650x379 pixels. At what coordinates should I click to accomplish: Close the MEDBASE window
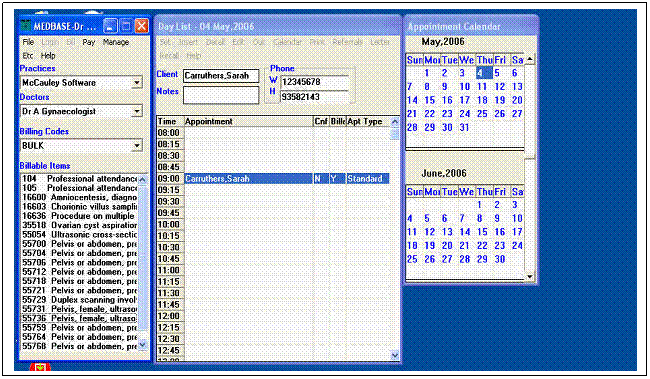(x=141, y=26)
